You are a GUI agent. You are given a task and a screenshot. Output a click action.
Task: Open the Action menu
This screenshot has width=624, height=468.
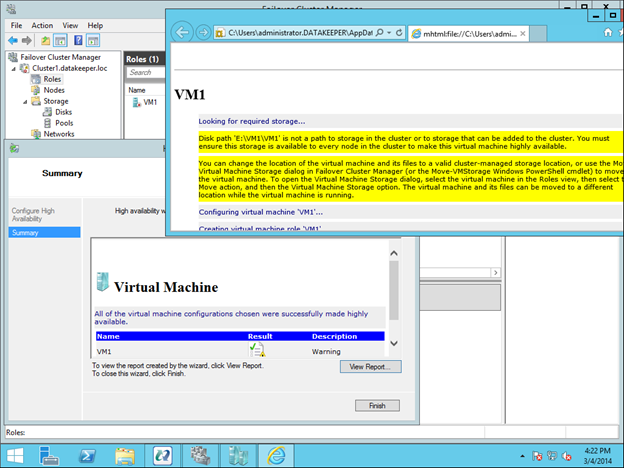click(x=42, y=25)
